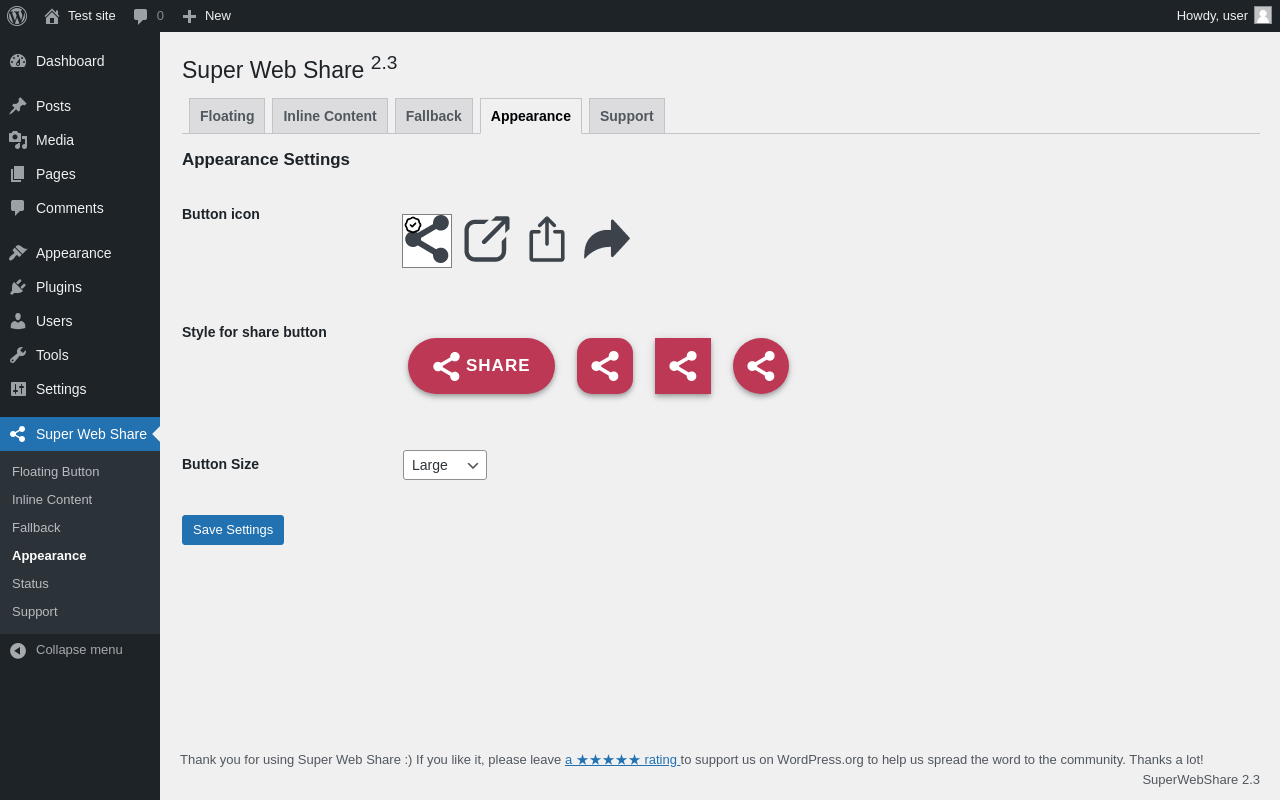
Task: Click the Posts pushpin icon
Action: (x=18, y=106)
